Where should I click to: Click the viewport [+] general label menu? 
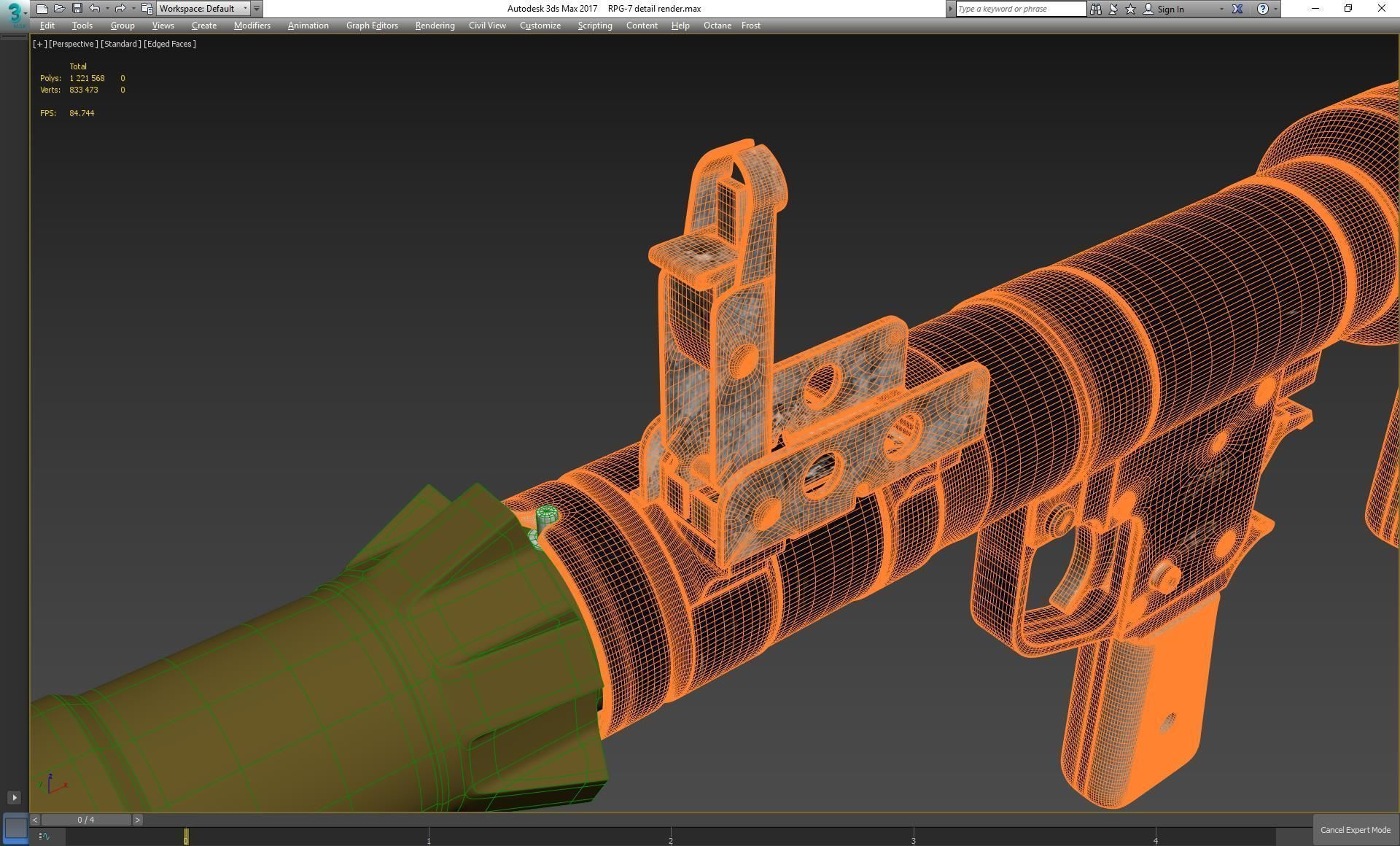point(39,44)
